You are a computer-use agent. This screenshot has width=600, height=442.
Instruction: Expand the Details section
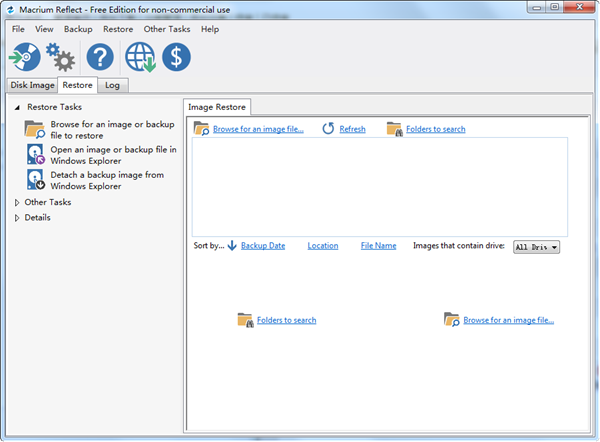click(x=17, y=218)
